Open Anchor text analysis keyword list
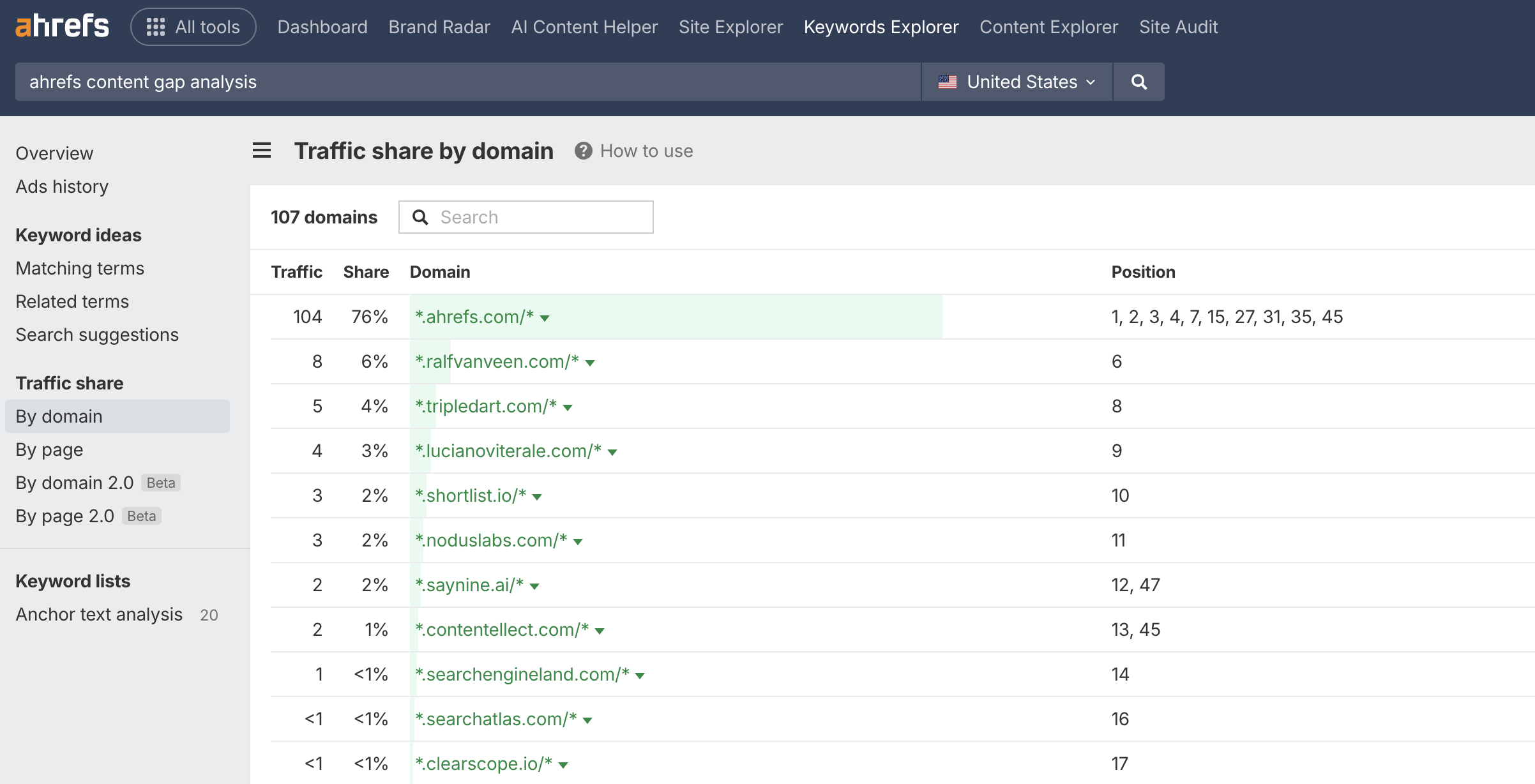Viewport: 1535px width, 784px height. (x=99, y=614)
